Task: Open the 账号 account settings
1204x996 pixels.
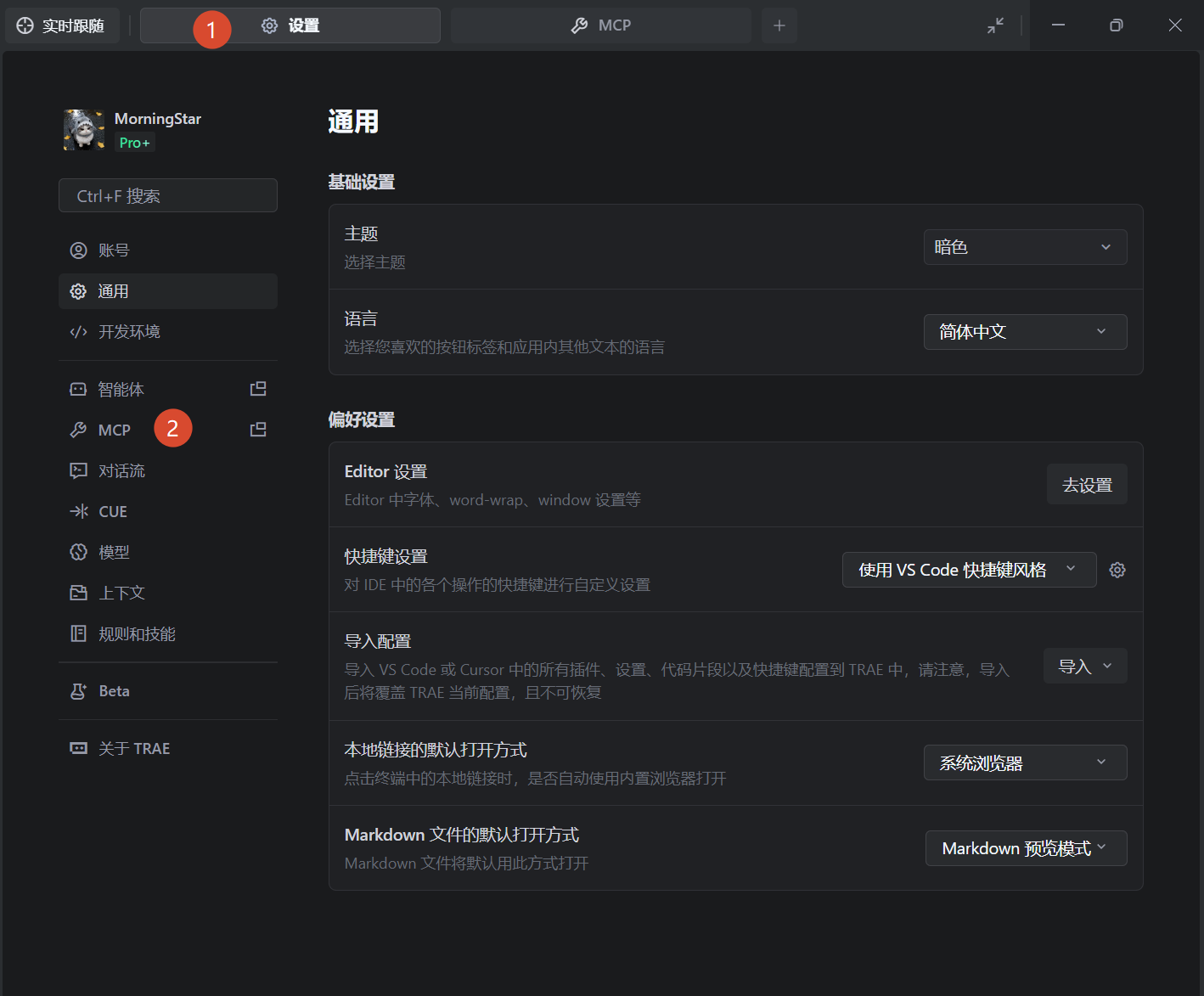Action: 114,250
